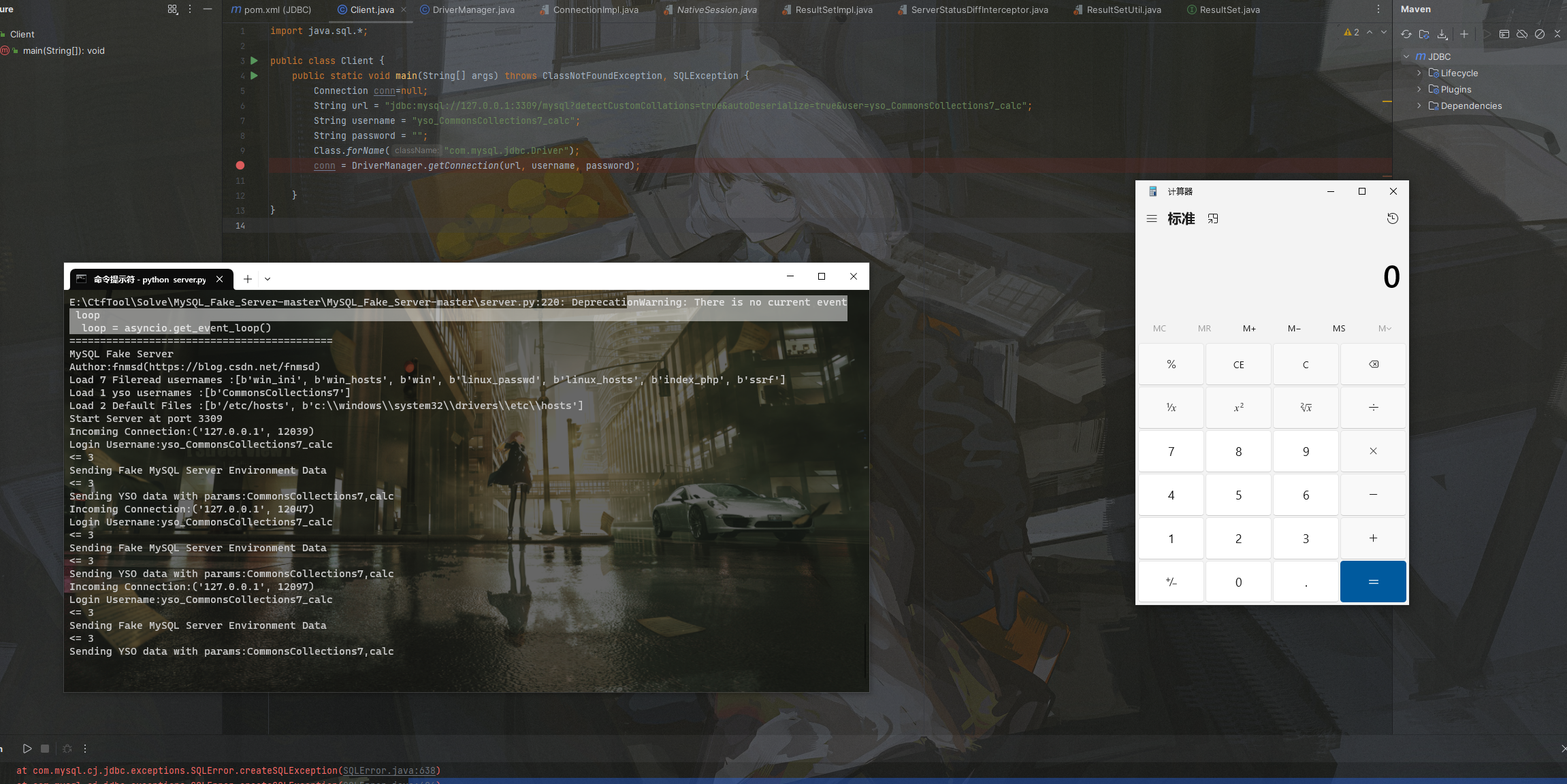Open editor tabs more-options menu
This screenshot has height=784, width=1567.
[x=1378, y=10]
